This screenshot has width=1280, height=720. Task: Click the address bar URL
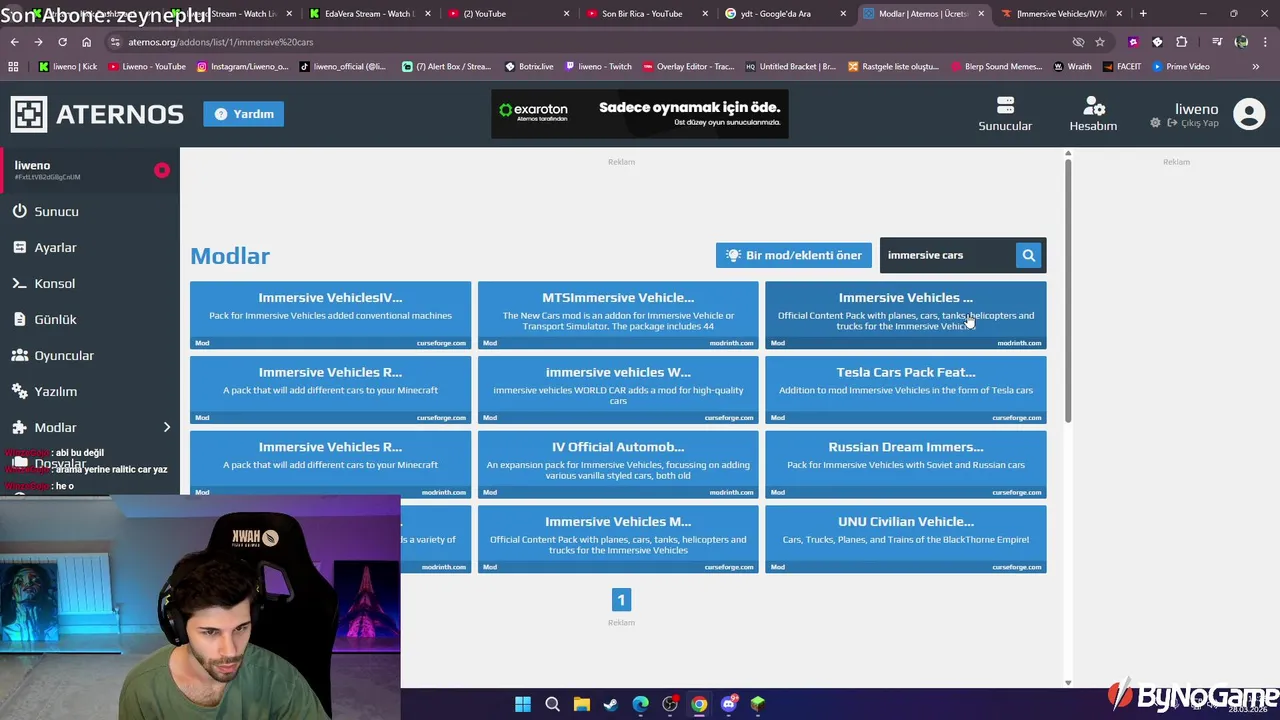221,42
